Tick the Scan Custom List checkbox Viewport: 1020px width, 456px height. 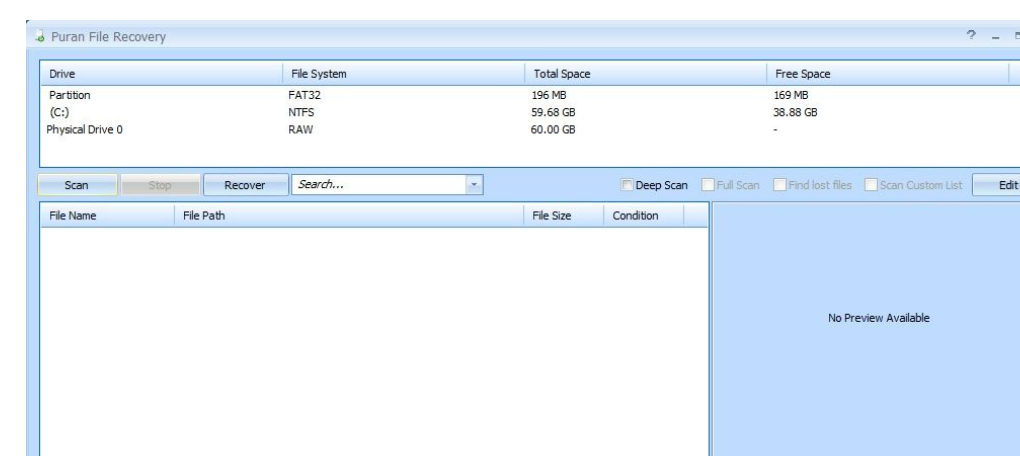pos(871,185)
